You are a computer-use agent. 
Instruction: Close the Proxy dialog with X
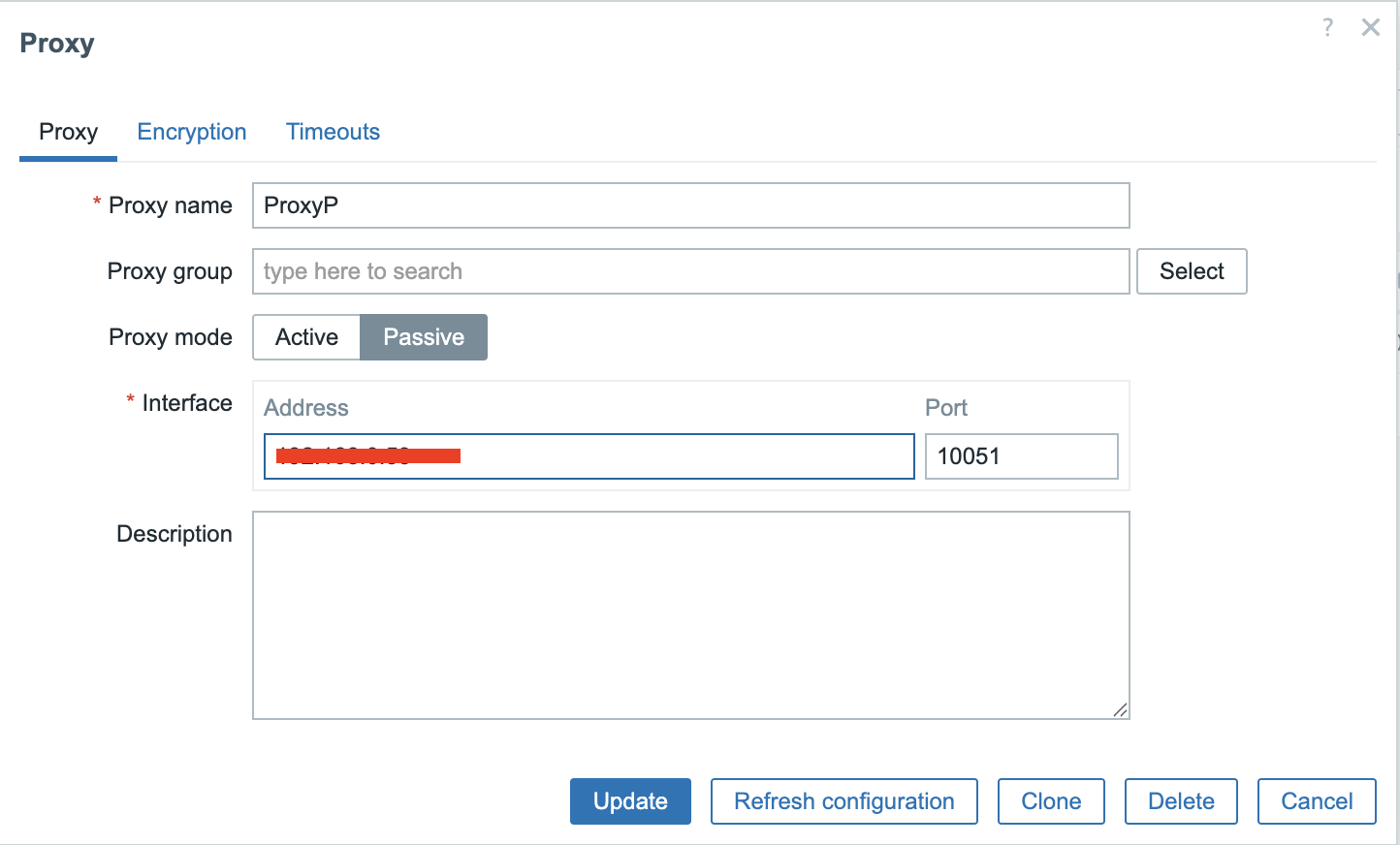coord(1370,27)
